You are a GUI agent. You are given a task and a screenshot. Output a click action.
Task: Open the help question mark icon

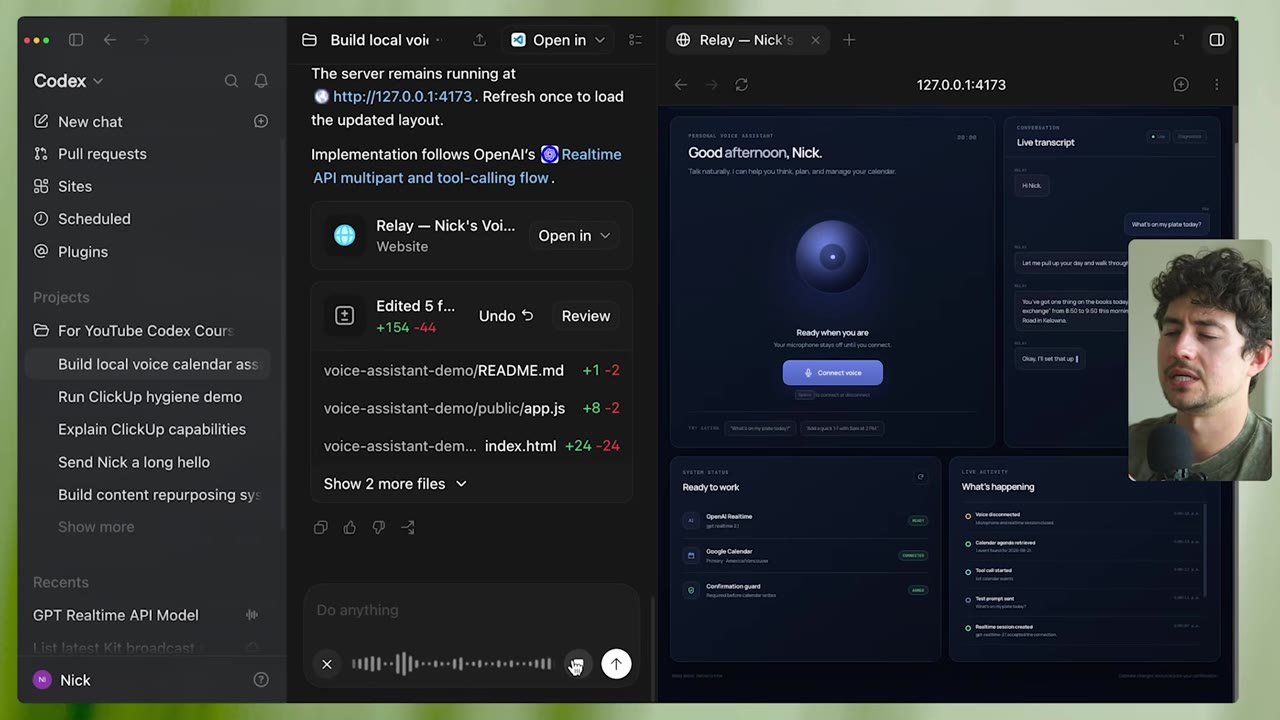coord(261,680)
